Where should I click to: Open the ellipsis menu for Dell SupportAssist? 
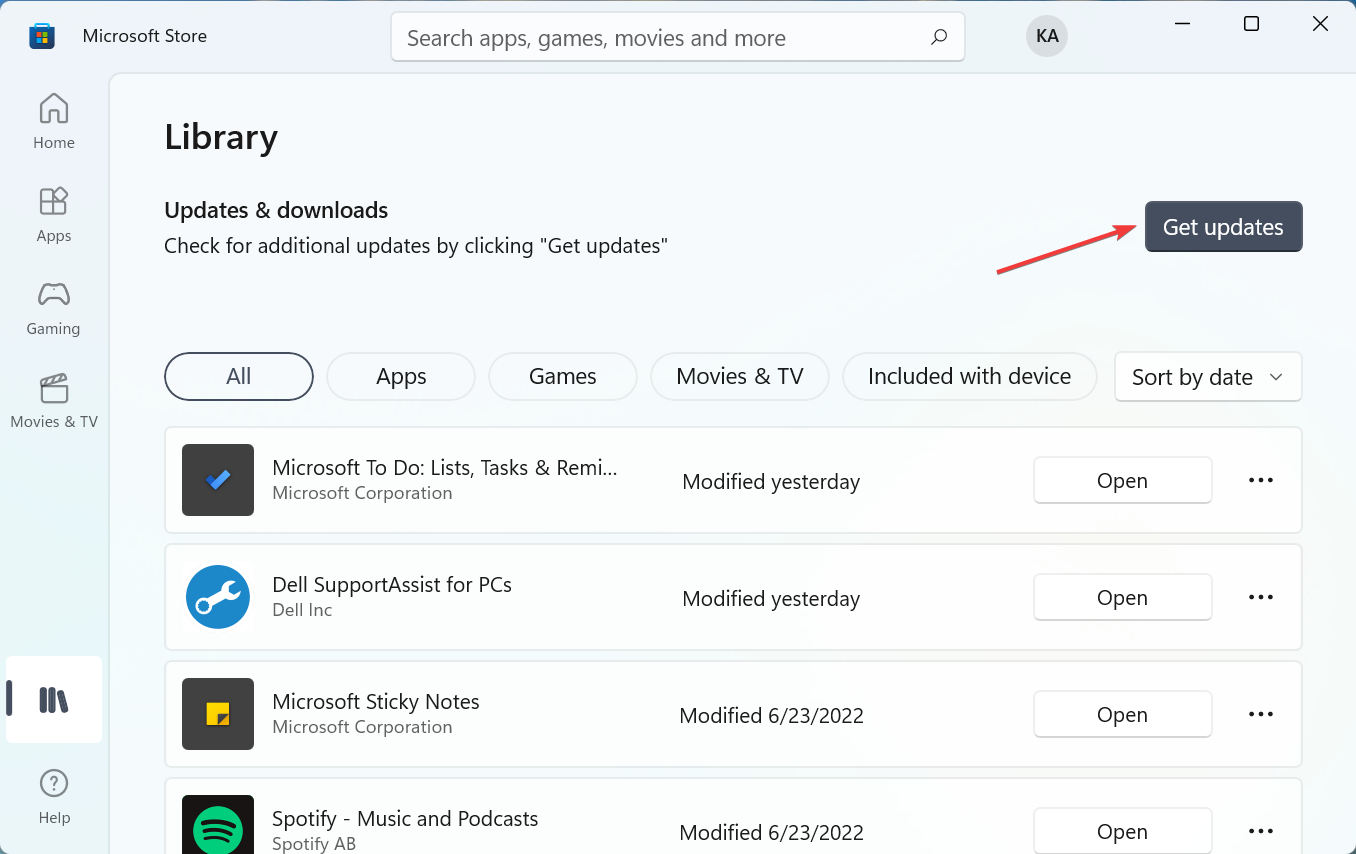[1260, 597]
